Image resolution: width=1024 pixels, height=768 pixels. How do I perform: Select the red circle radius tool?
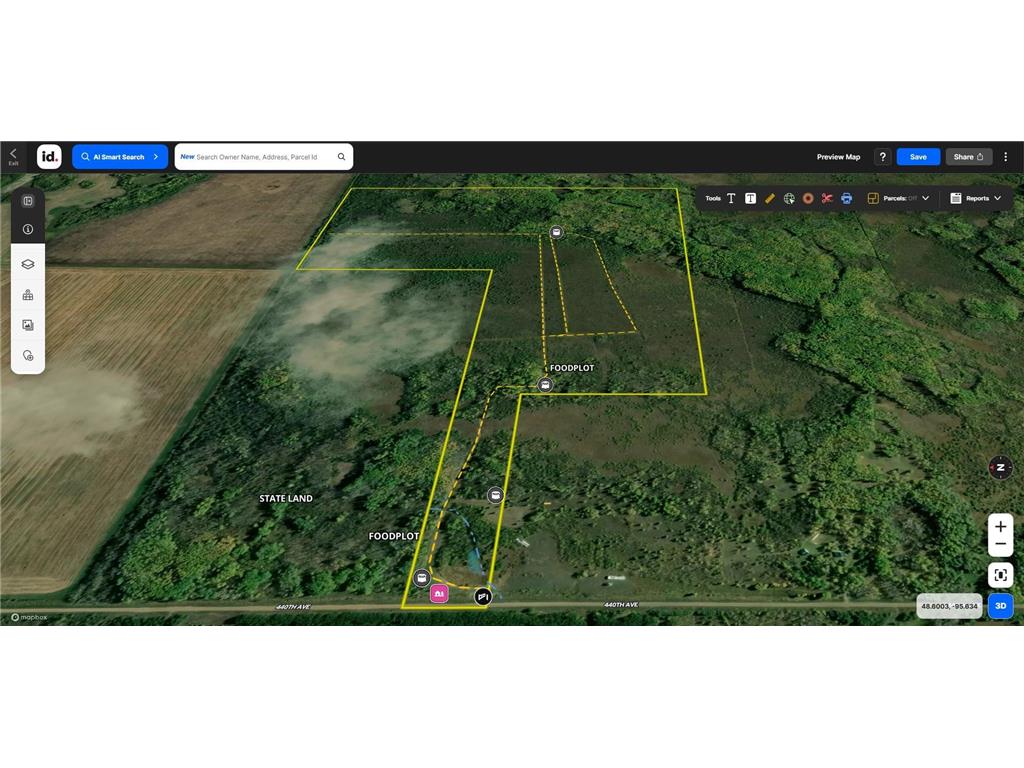808,199
